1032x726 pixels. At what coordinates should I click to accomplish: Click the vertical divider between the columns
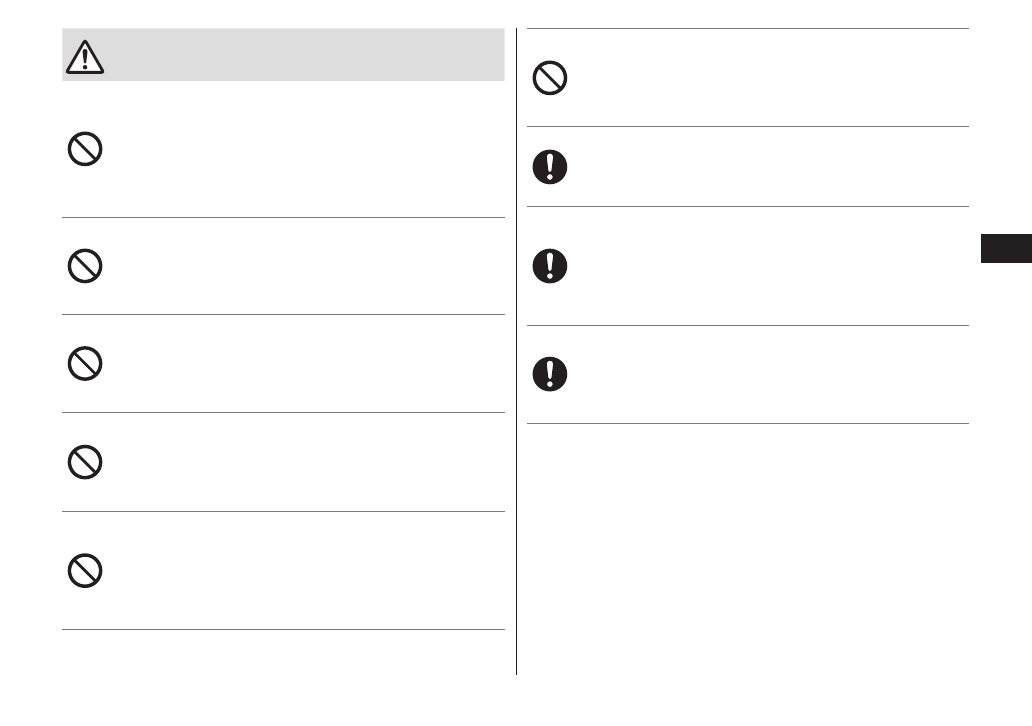point(517,400)
